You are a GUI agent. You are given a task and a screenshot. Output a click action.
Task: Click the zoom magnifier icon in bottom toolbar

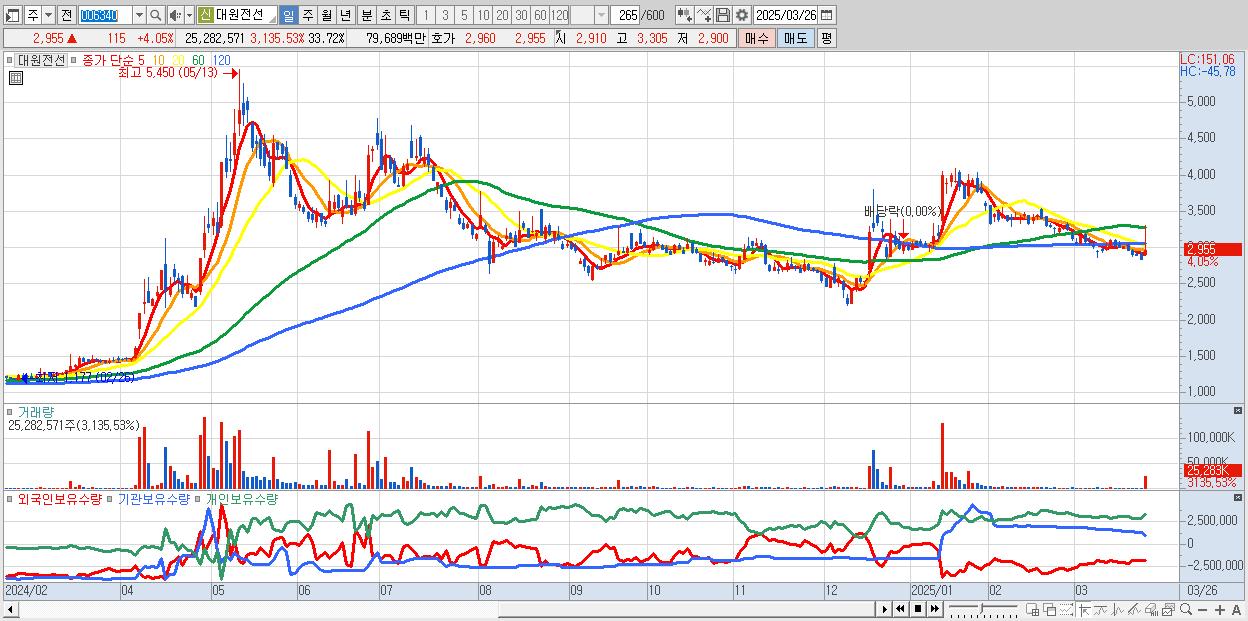[1186, 609]
